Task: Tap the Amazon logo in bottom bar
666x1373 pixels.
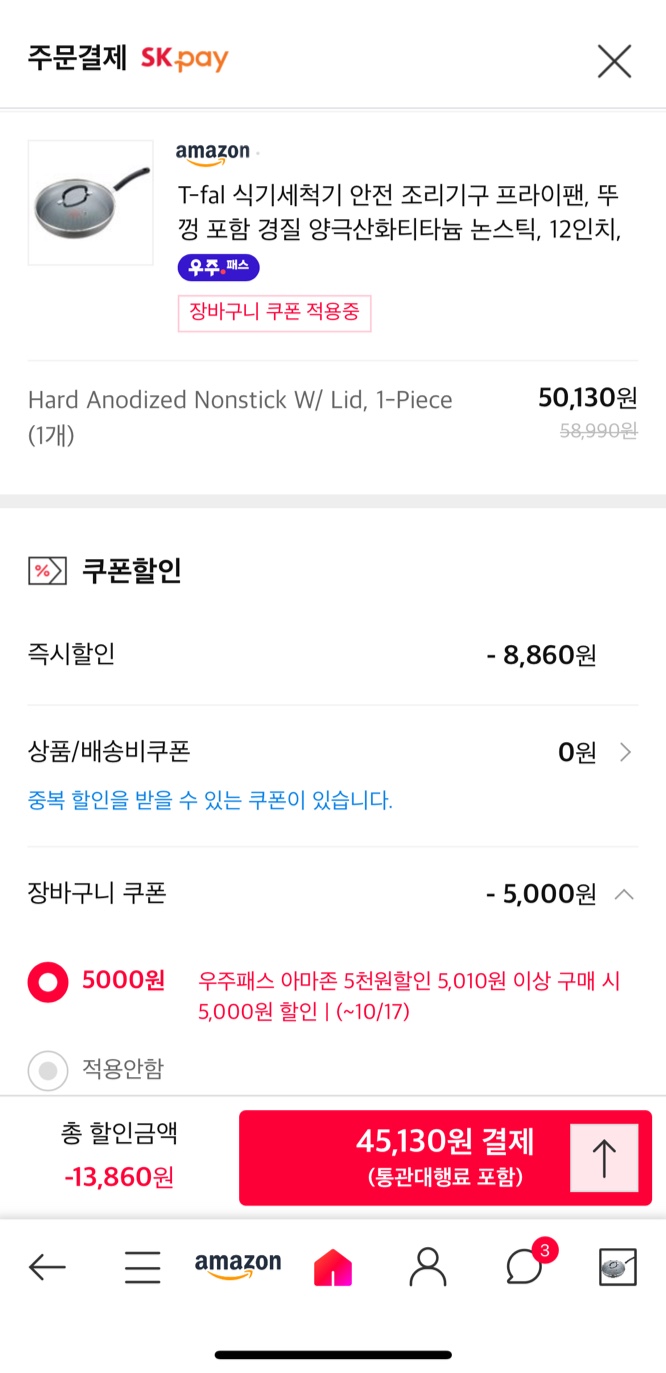Action: (x=238, y=1265)
